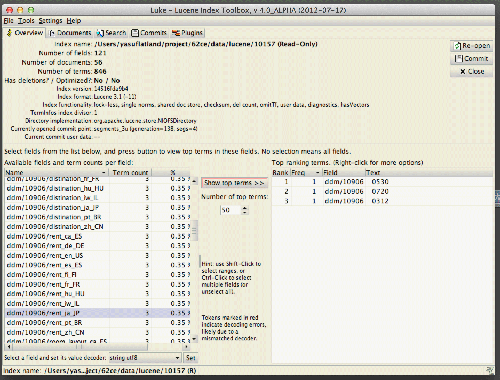Click the Close index button
This screenshot has height=380, width=500.
point(471,71)
